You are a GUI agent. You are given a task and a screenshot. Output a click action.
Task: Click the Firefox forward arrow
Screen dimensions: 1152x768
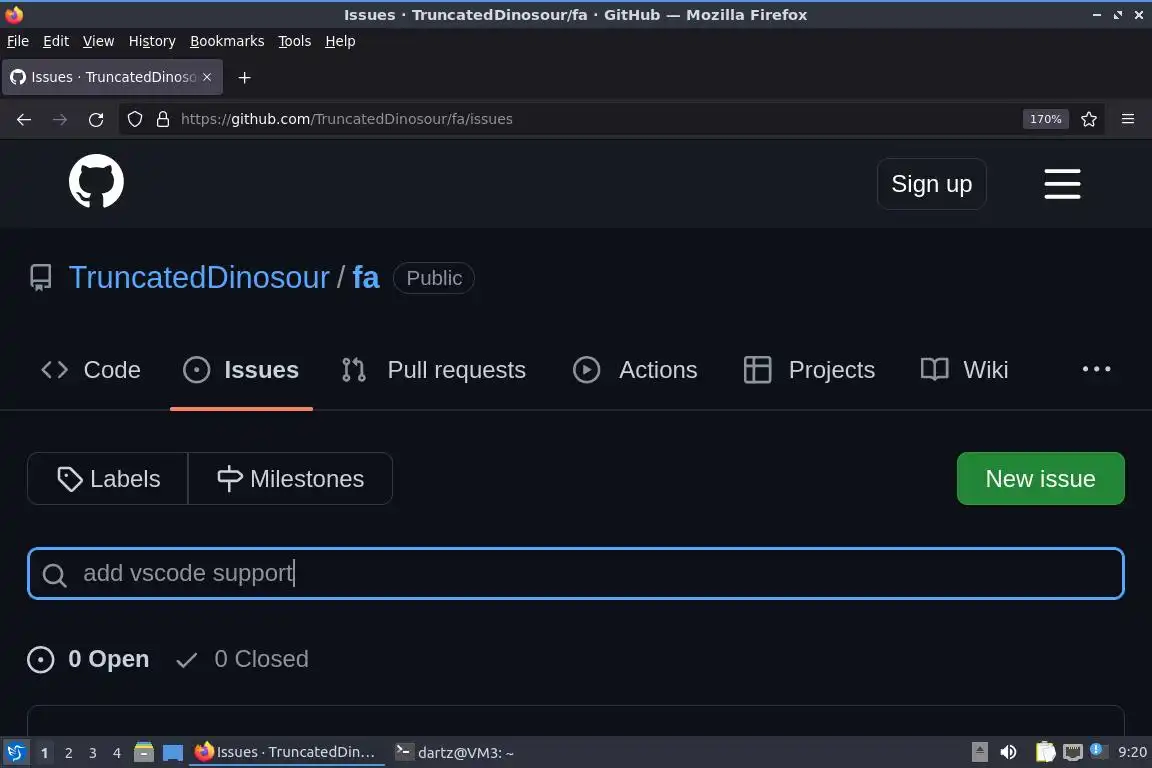[60, 119]
